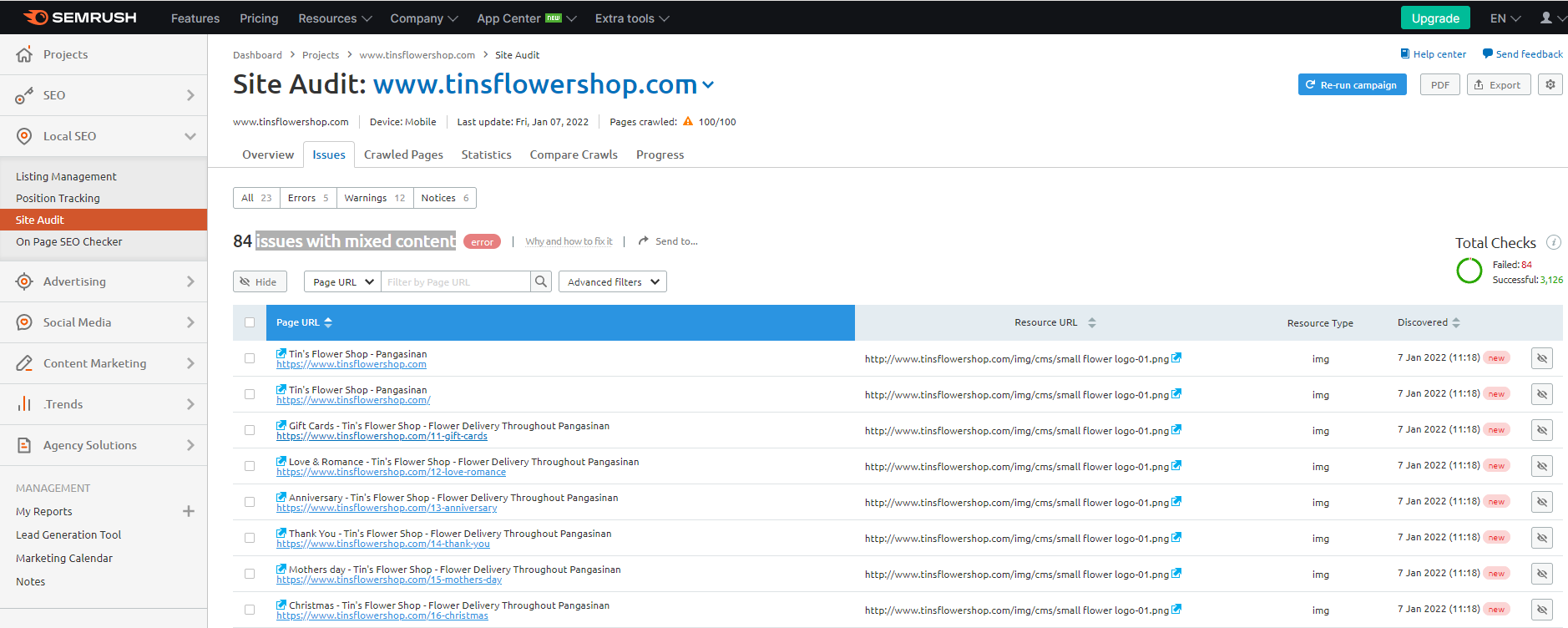Open 'Why and how to fix it' link
Image resolution: width=1568 pixels, height=628 pixels.
(569, 241)
